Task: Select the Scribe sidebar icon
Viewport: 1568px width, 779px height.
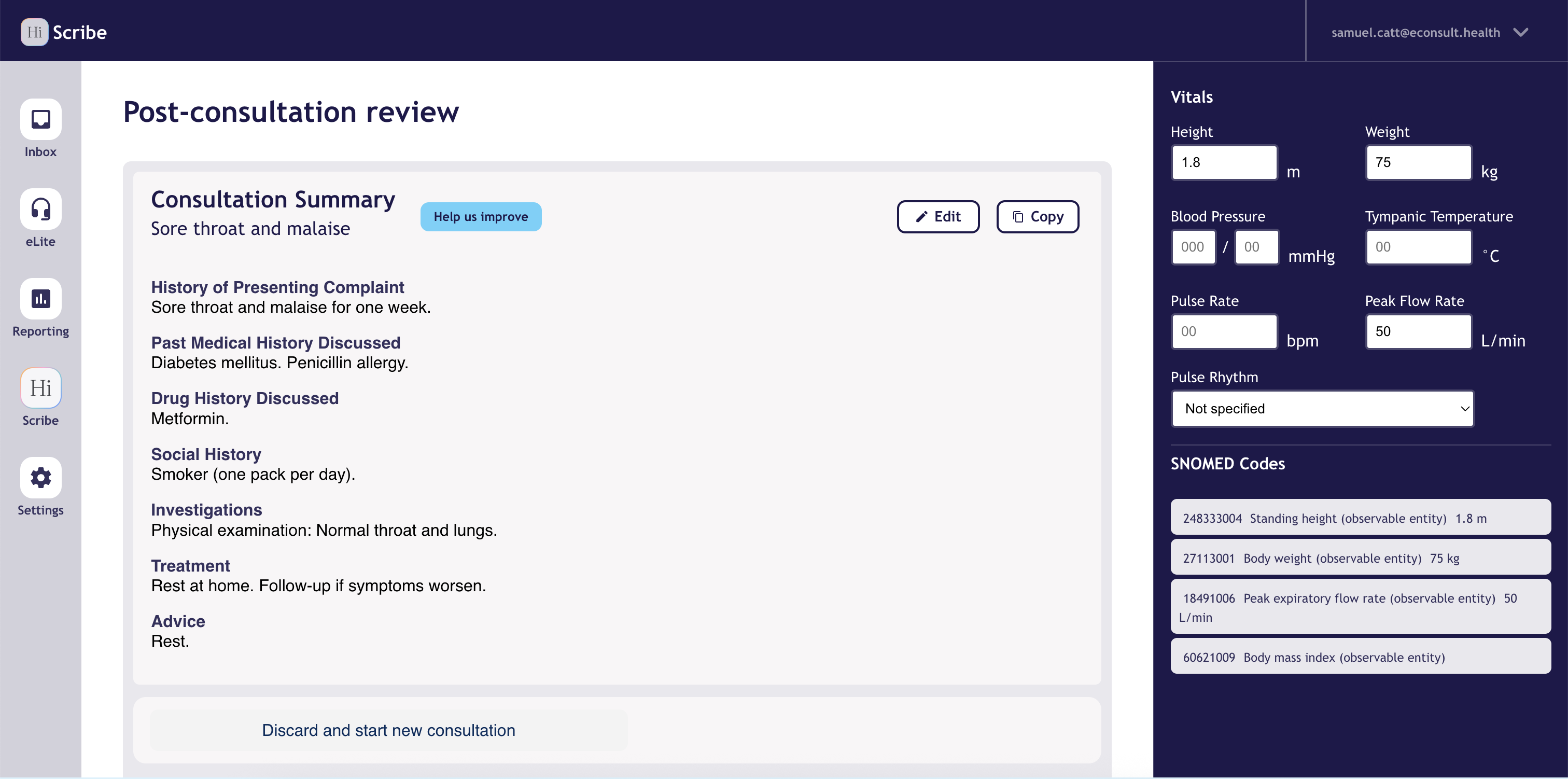Action: click(40, 388)
